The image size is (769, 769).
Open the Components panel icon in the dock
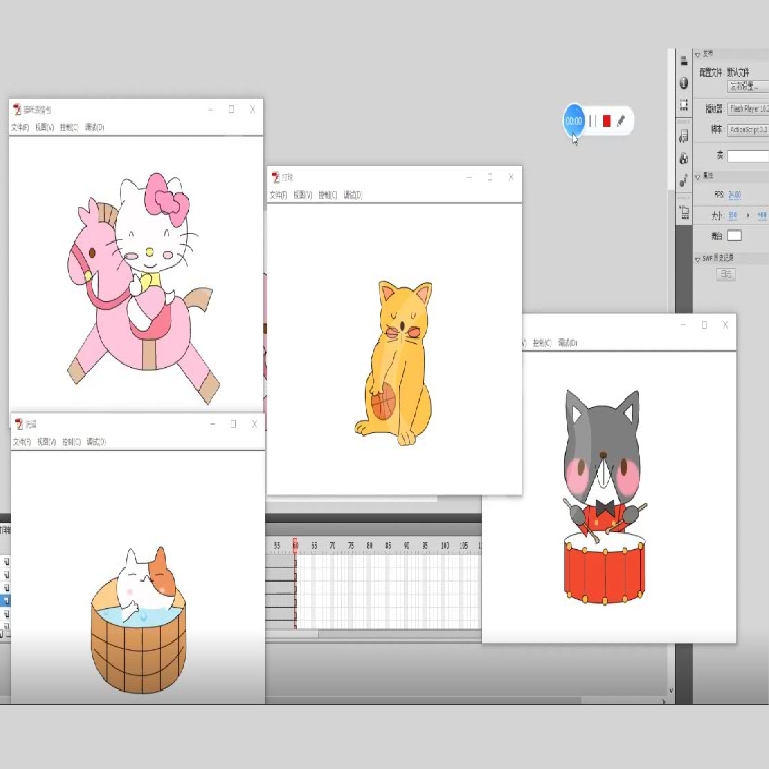click(x=684, y=158)
